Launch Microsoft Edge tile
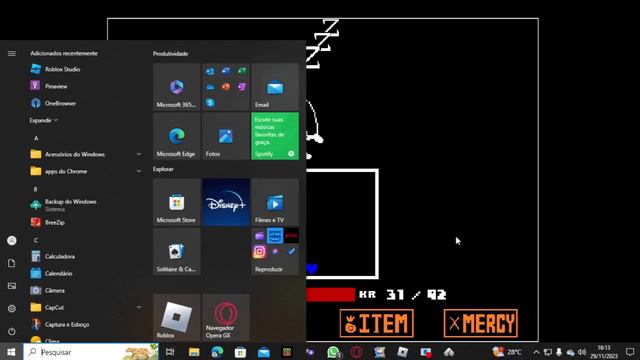 tap(177, 136)
